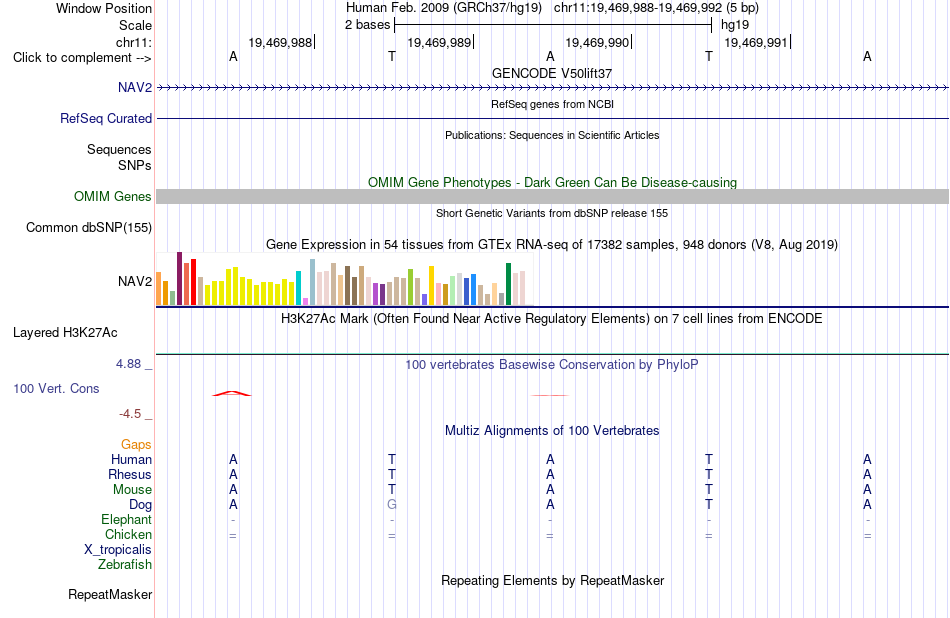This screenshot has width=950, height=618.
Task: Select the Scale track label
Action: pyautogui.click(x=135, y=25)
